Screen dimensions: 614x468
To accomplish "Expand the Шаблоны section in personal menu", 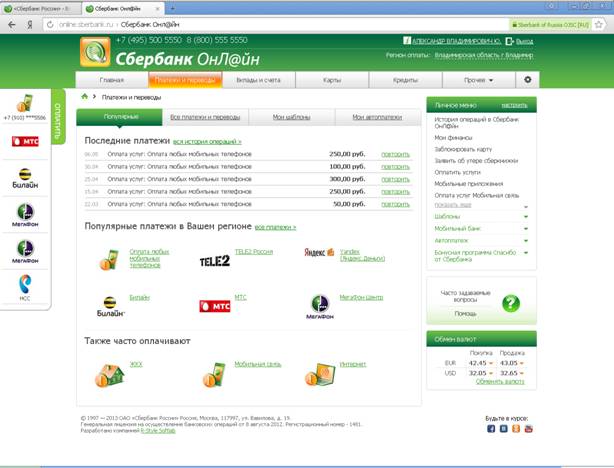I will (x=447, y=216).
